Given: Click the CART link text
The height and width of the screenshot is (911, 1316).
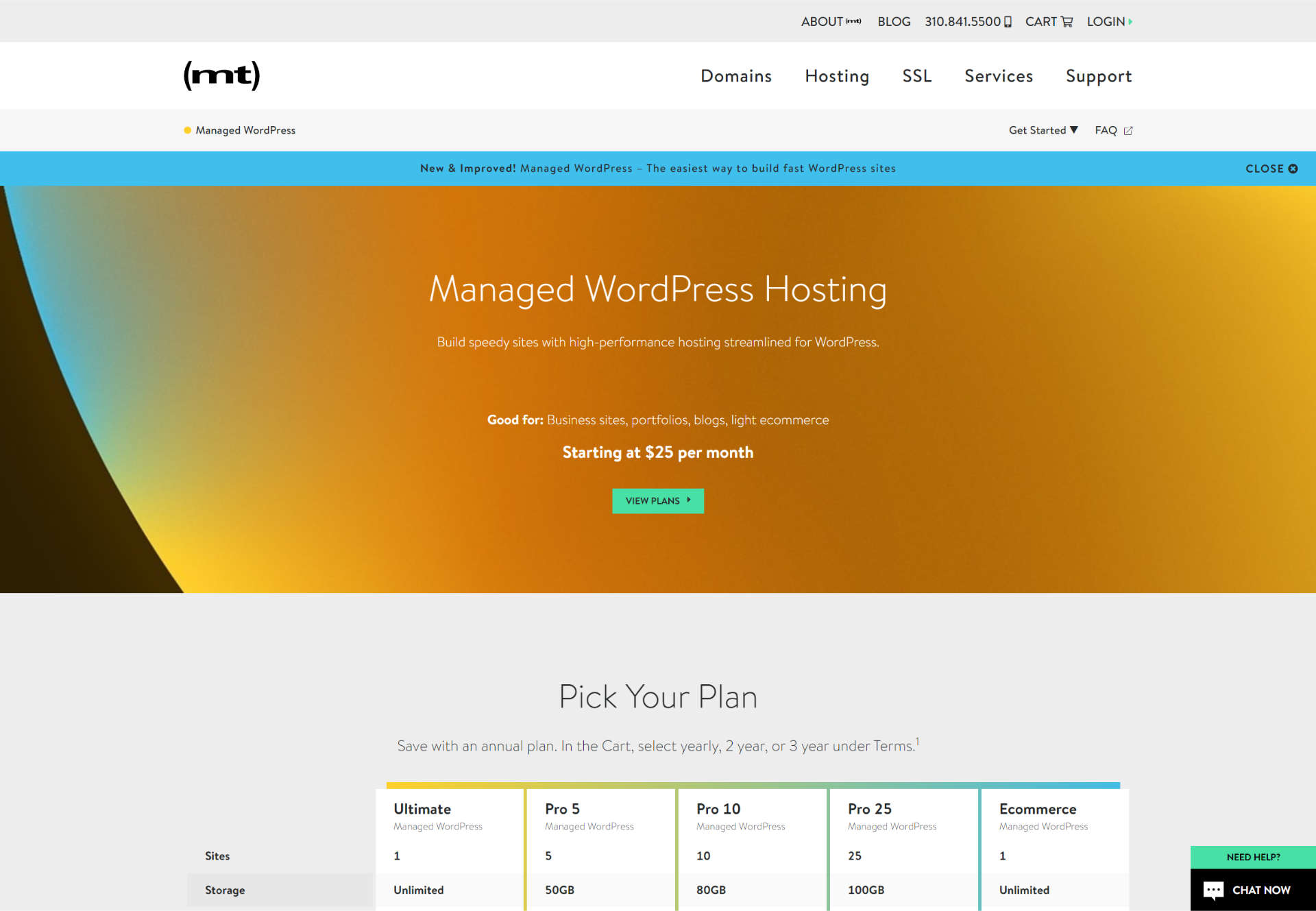Looking at the screenshot, I should [x=1040, y=22].
